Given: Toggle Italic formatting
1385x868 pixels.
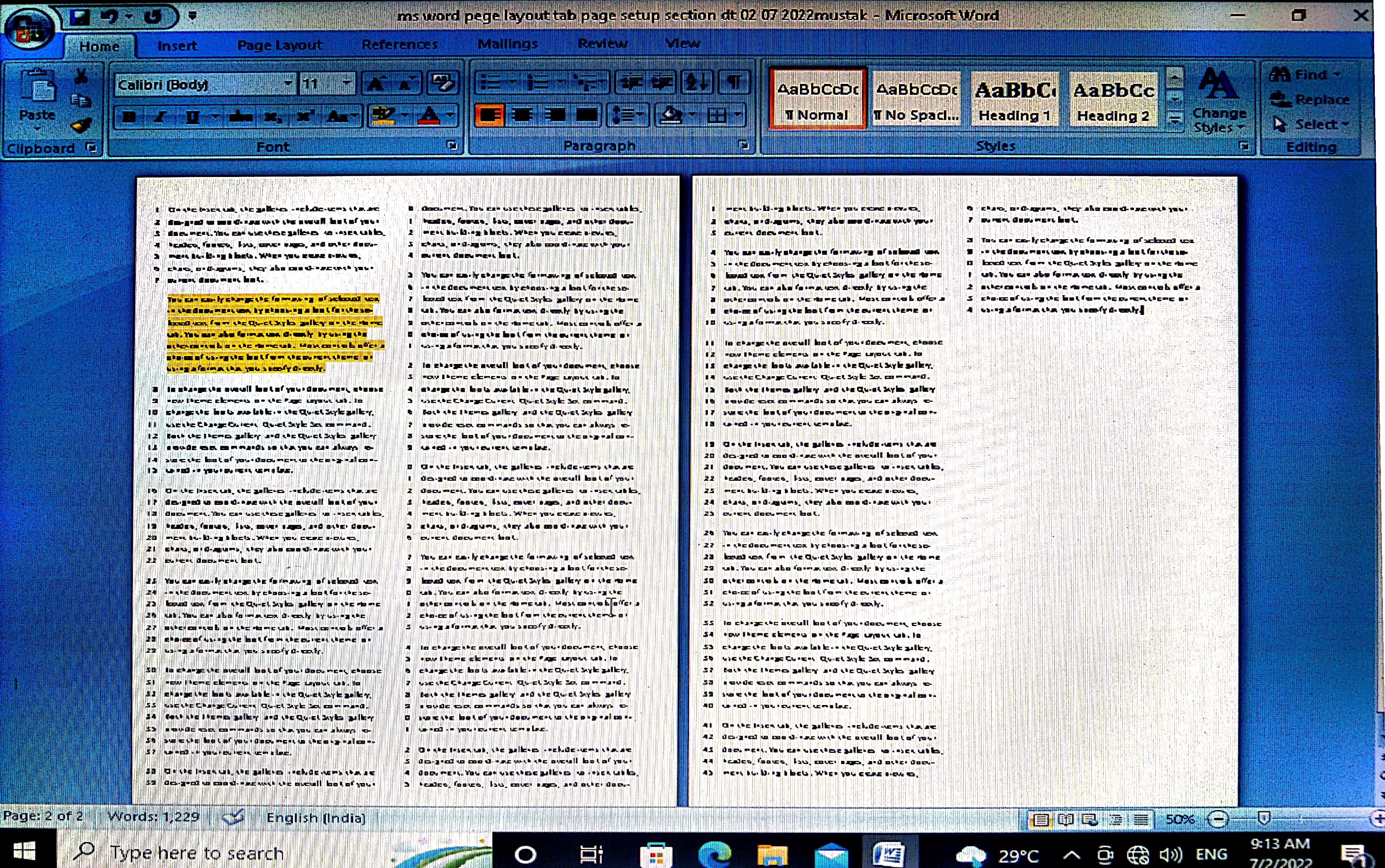Looking at the screenshot, I should pos(160,117).
